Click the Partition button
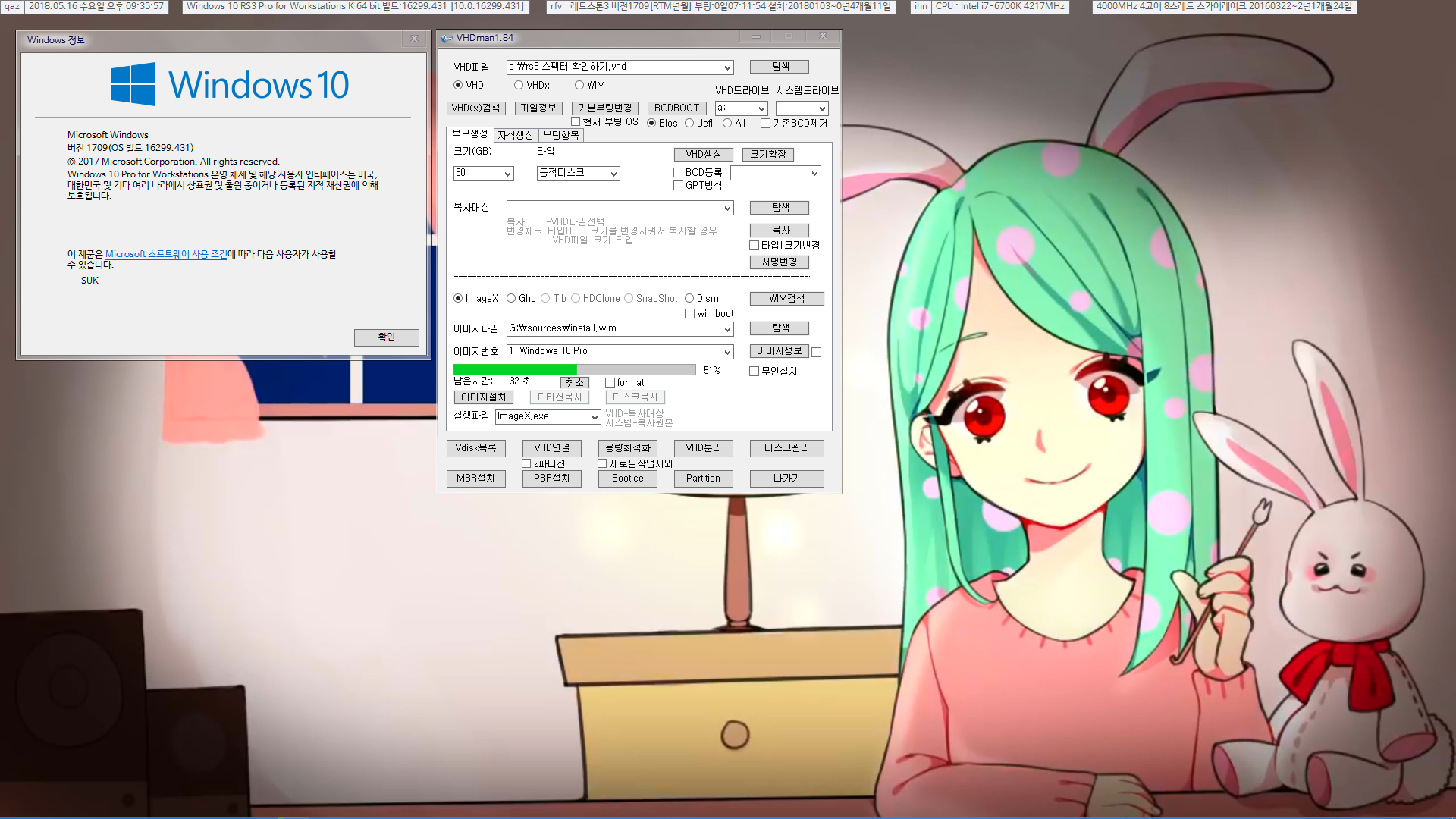The height and width of the screenshot is (819, 1456). (704, 479)
